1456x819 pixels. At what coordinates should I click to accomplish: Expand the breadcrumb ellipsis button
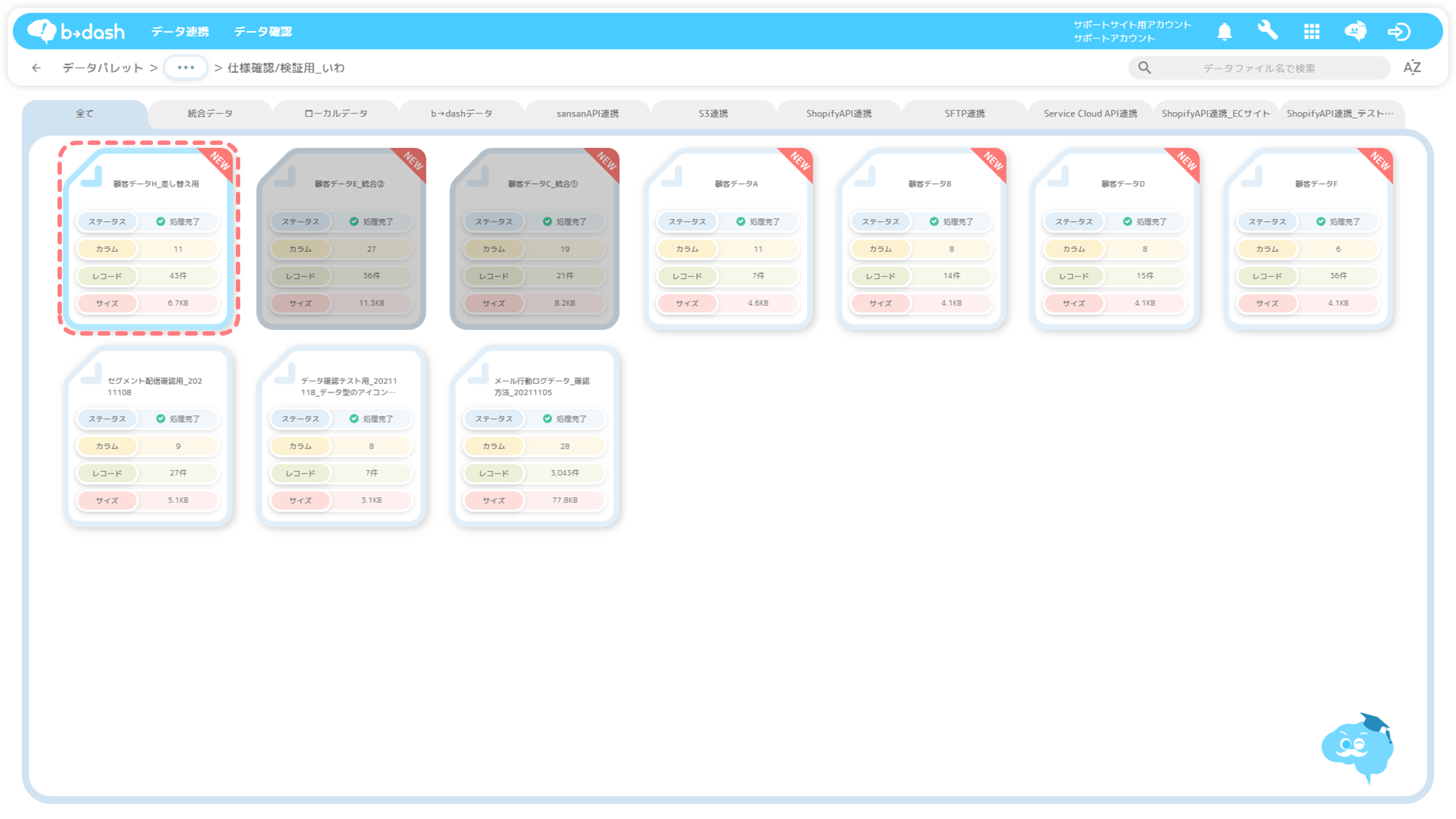[186, 68]
